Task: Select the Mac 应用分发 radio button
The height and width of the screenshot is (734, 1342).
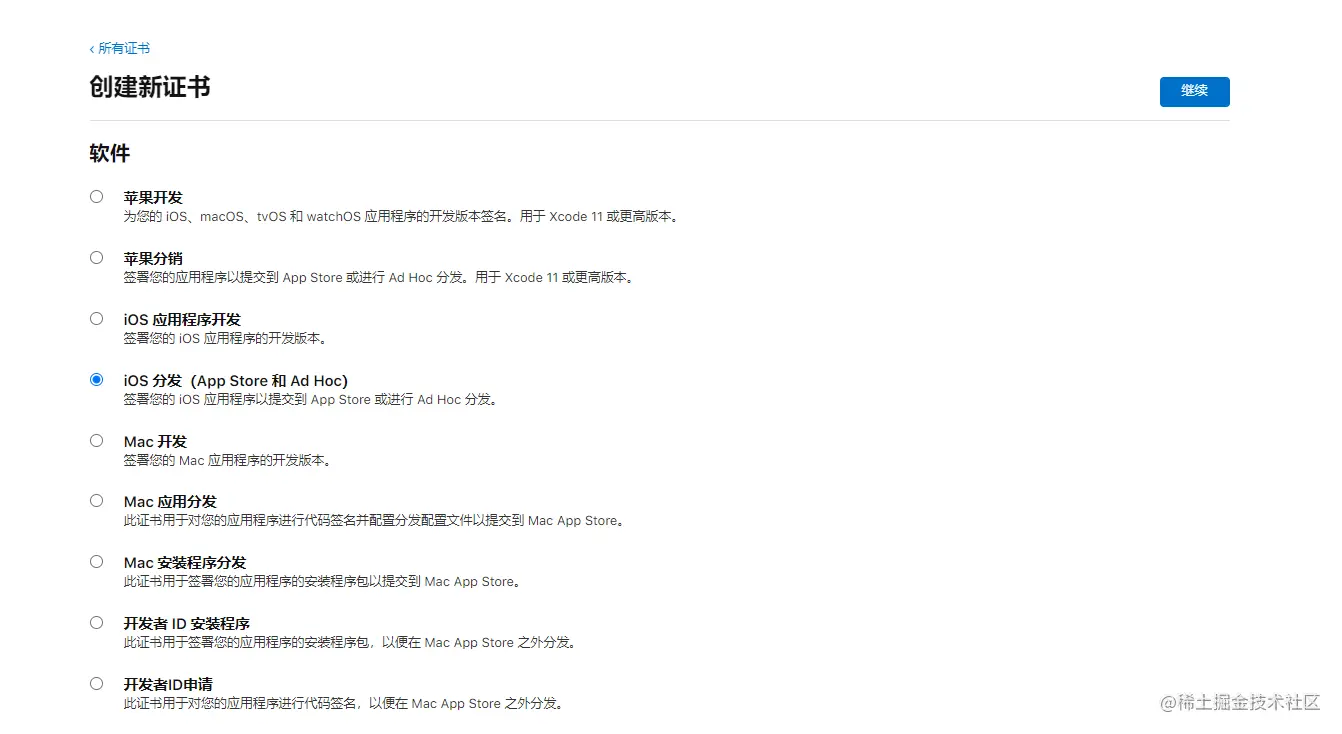Action: pyautogui.click(x=96, y=500)
